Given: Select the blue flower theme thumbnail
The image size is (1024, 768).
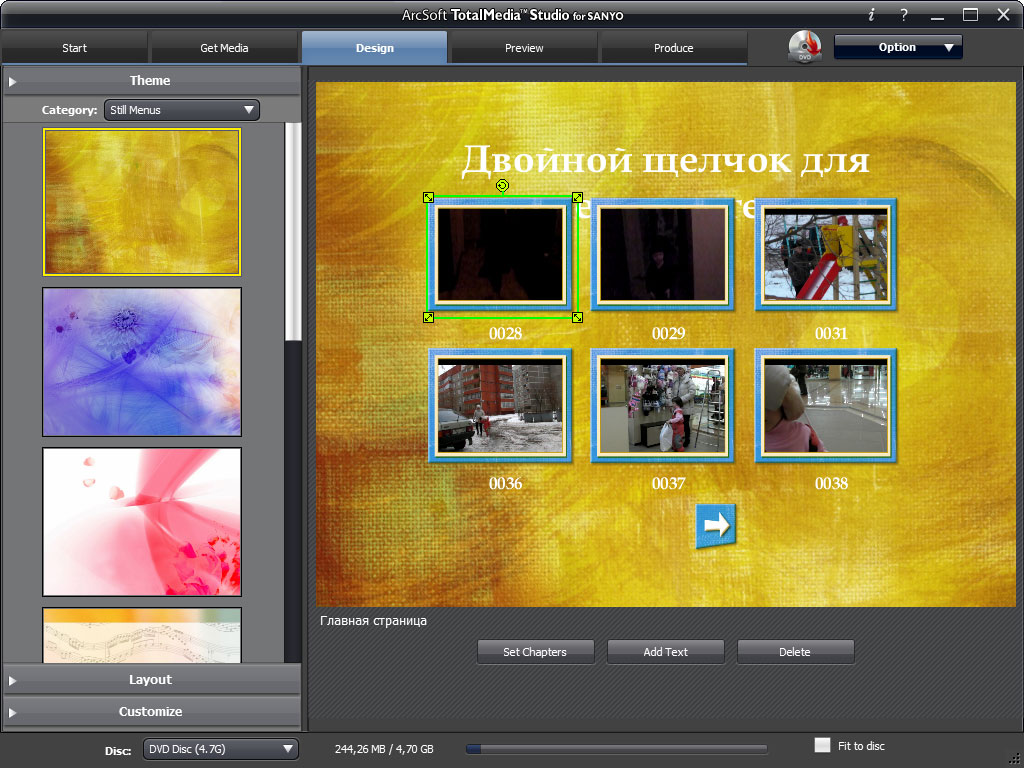Looking at the screenshot, I should [x=142, y=362].
